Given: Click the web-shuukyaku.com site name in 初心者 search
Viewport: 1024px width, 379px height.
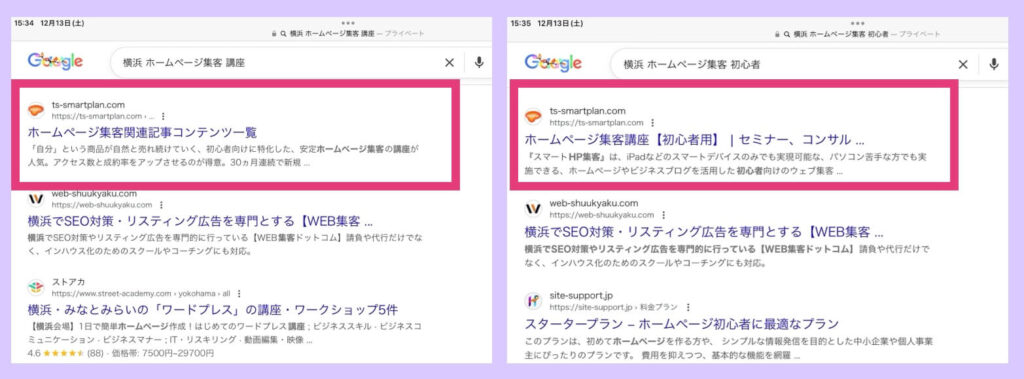Looking at the screenshot, I should pyautogui.click(x=594, y=203).
